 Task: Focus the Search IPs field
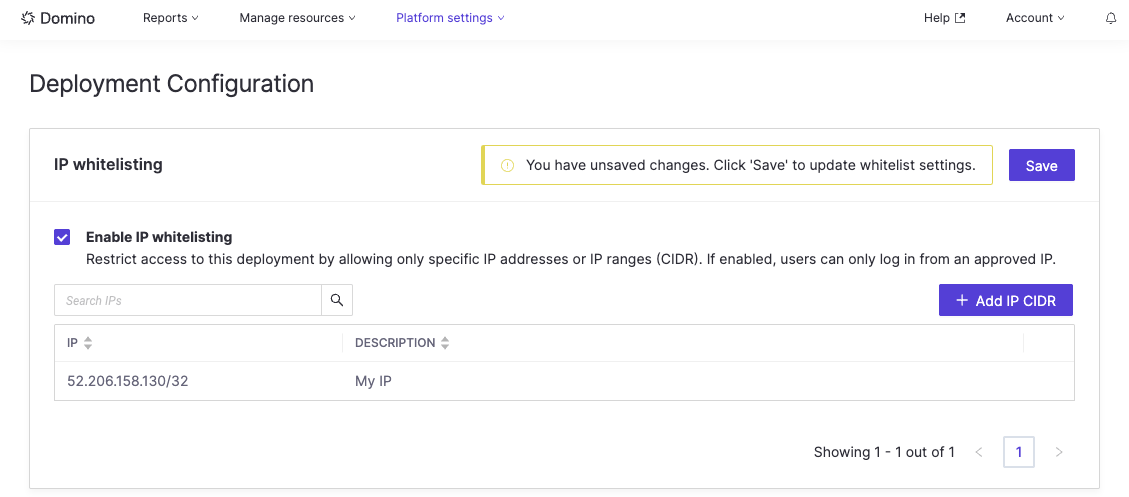point(188,300)
